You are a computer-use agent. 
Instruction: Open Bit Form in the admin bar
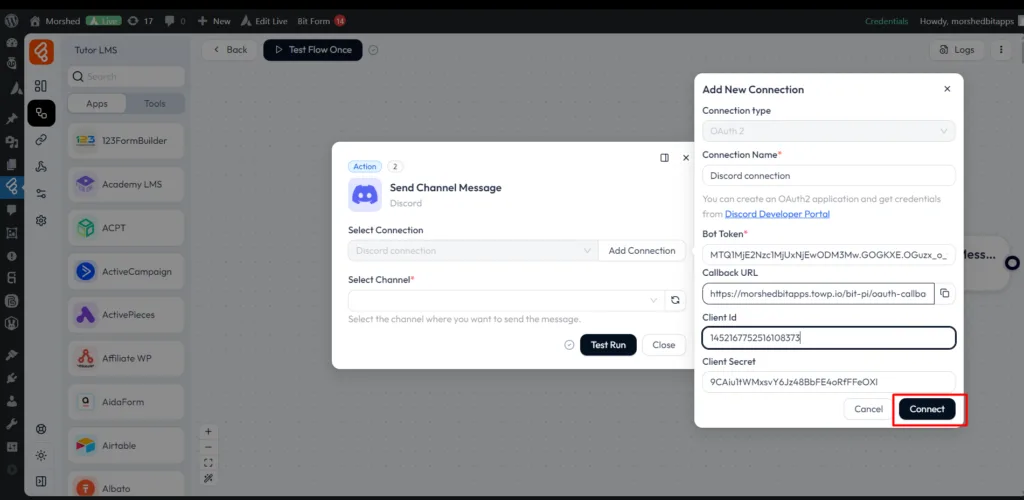click(x=321, y=21)
